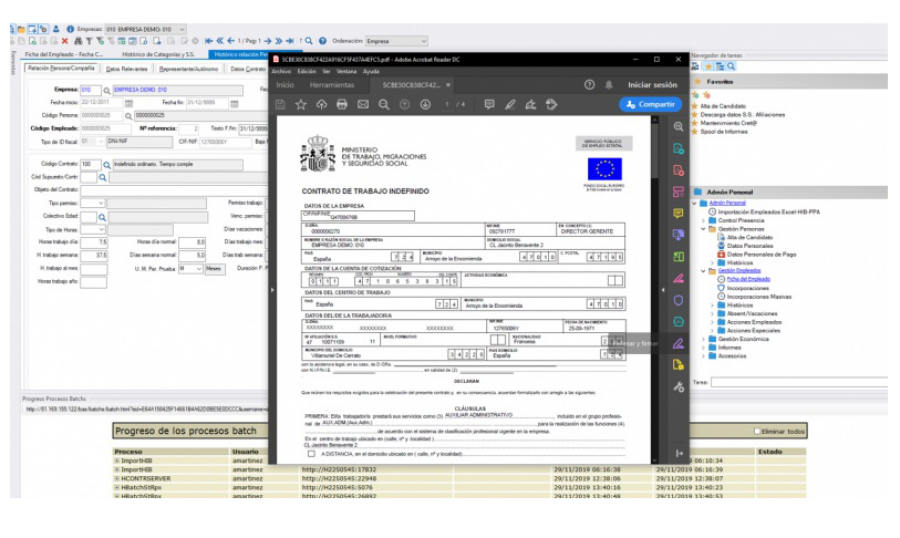This screenshot has width=900, height=538.
Task: Switch to the Herramientas tab in Acrobat
Action: [332, 85]
